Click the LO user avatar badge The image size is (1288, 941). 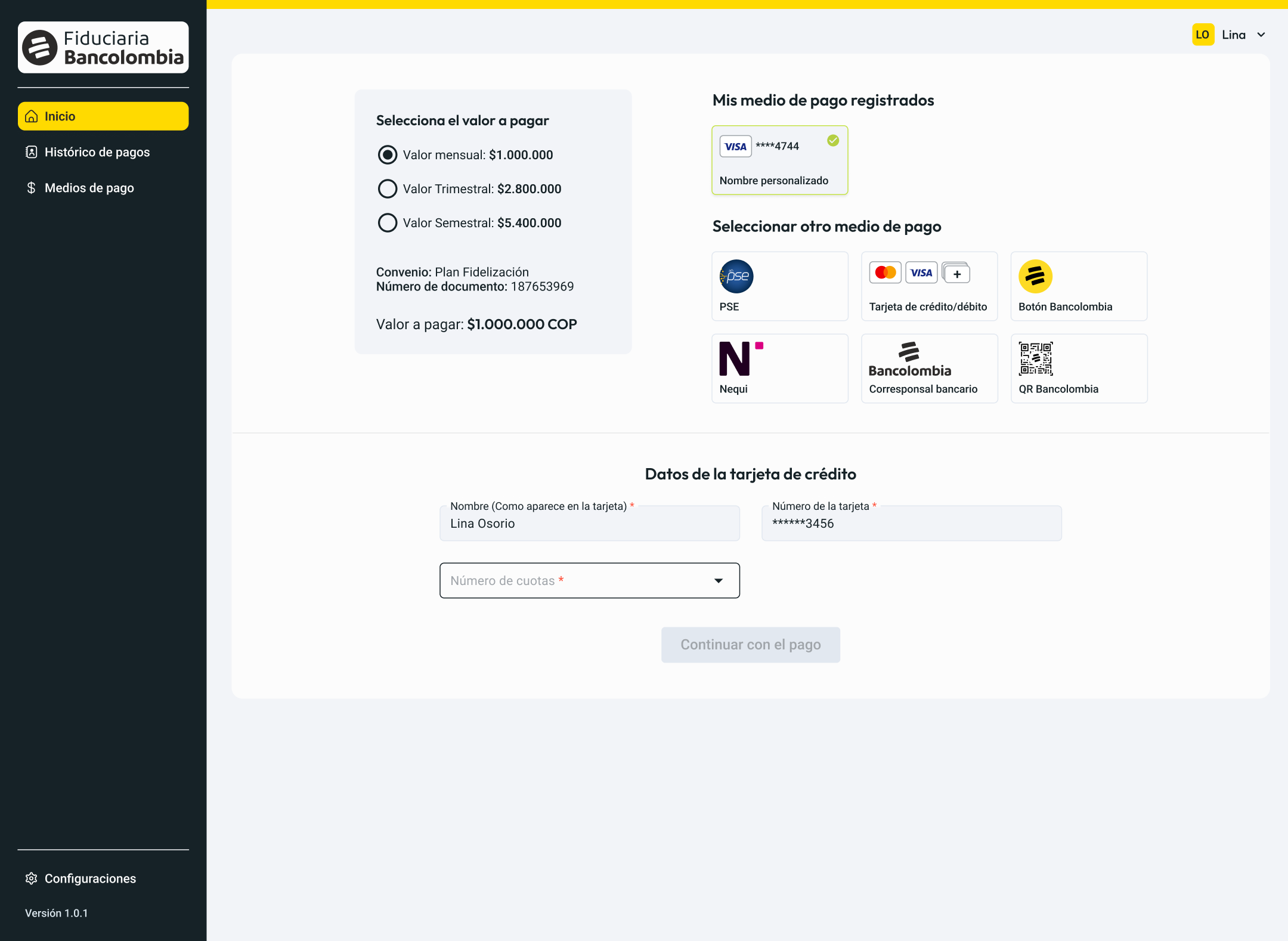1203,35
